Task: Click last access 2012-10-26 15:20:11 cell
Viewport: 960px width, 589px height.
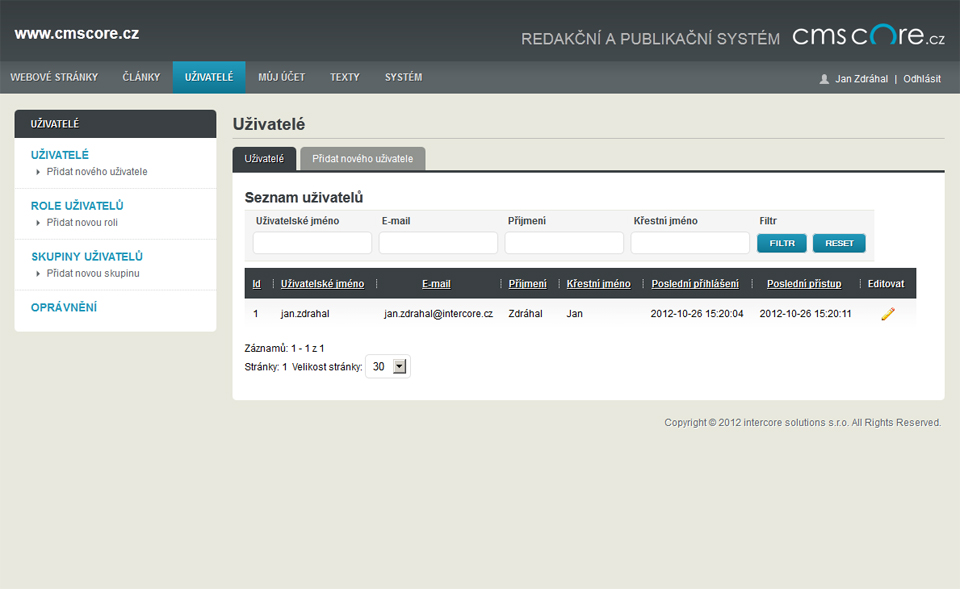Action: click(805, 313)
